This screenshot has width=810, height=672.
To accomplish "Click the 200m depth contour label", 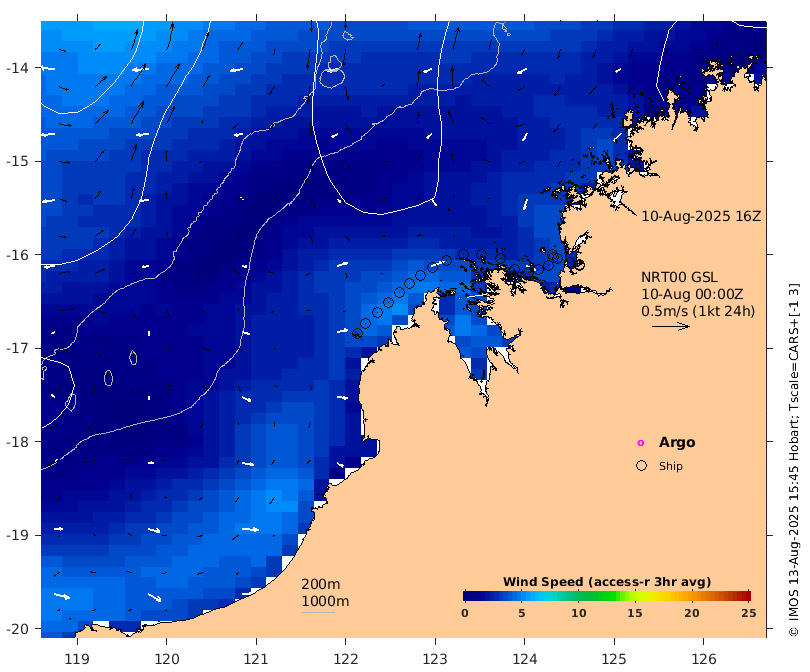I will pyautogui.click(x=320, y=584).
